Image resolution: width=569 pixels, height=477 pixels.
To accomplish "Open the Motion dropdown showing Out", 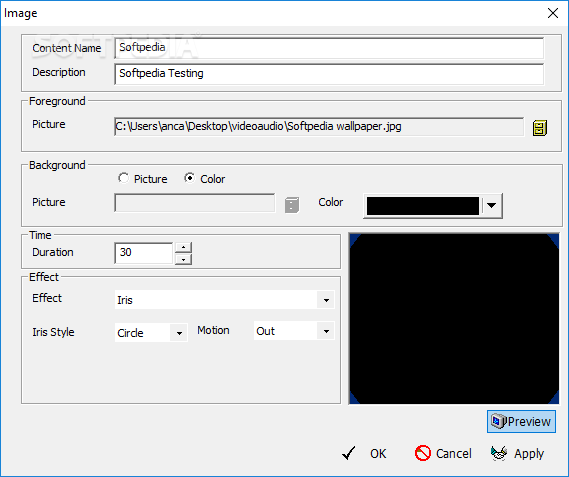I will (326, 331).
